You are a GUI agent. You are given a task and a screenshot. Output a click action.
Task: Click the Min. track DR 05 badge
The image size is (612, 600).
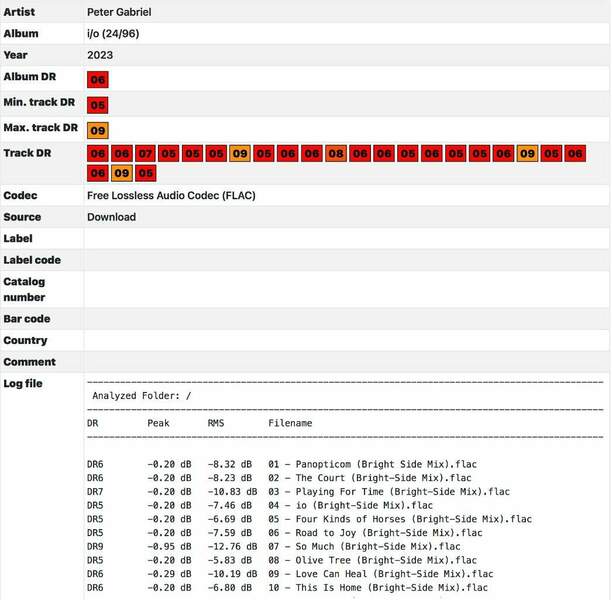[x=98, y=105]
